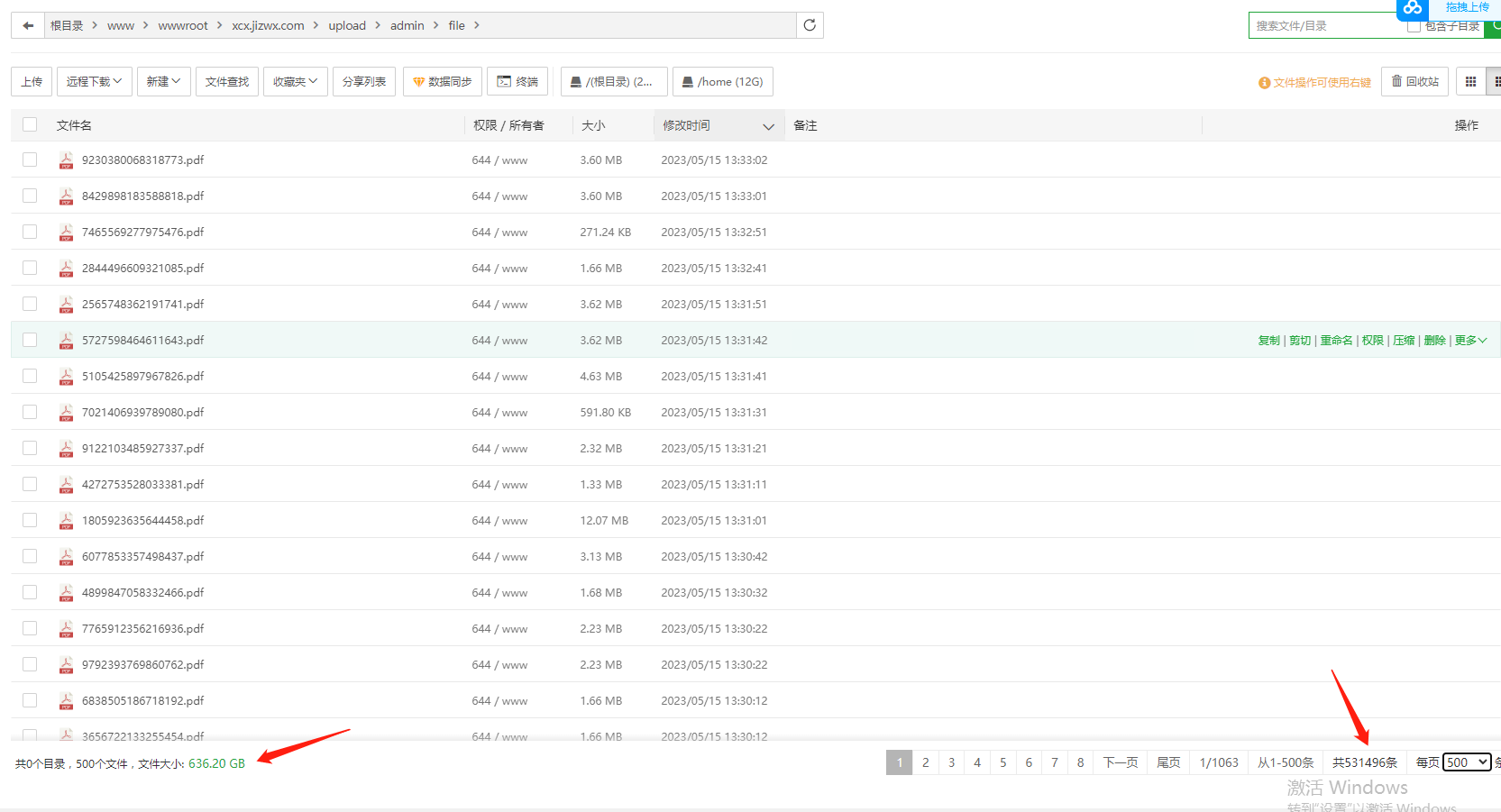Click PDF icon of 7021406939789080.pdf

click(66, 413)
